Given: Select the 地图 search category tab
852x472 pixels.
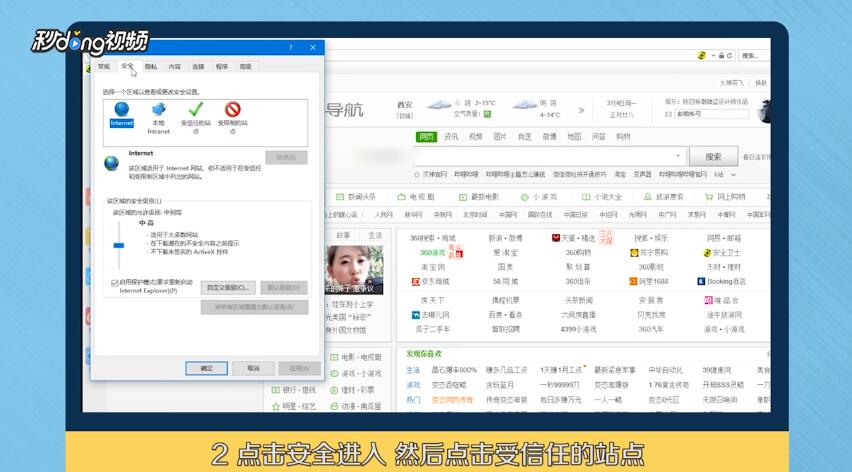Looking at the screenshot, I should coord(574,136).
